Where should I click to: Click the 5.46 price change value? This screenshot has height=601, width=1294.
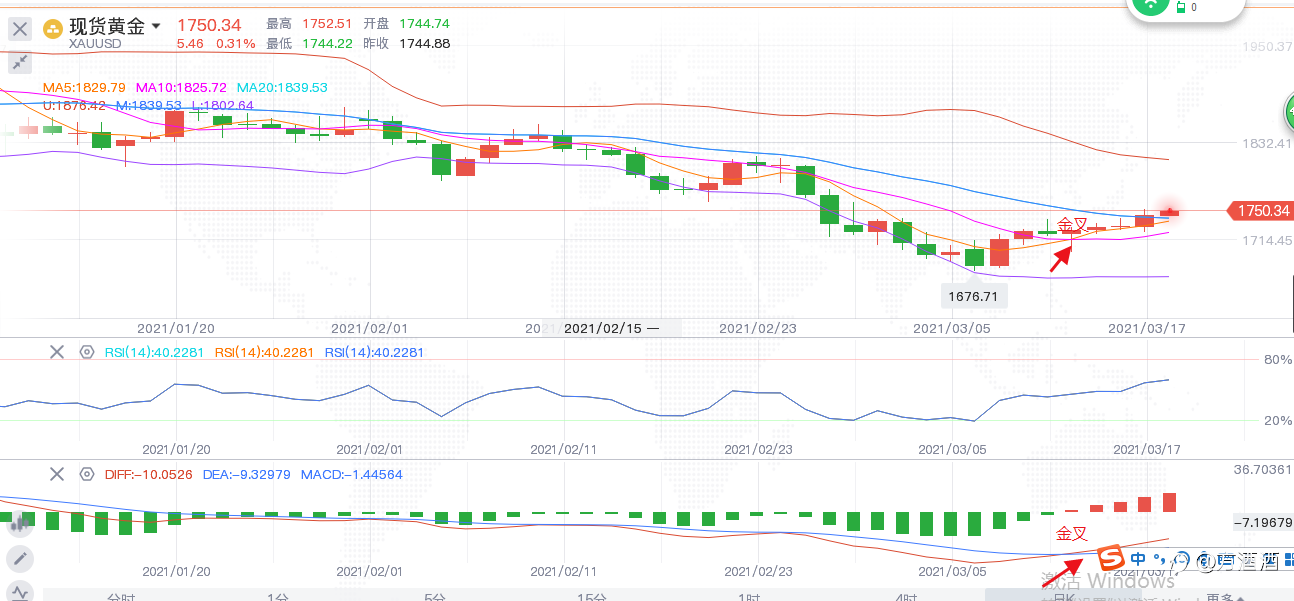point(190,44)
